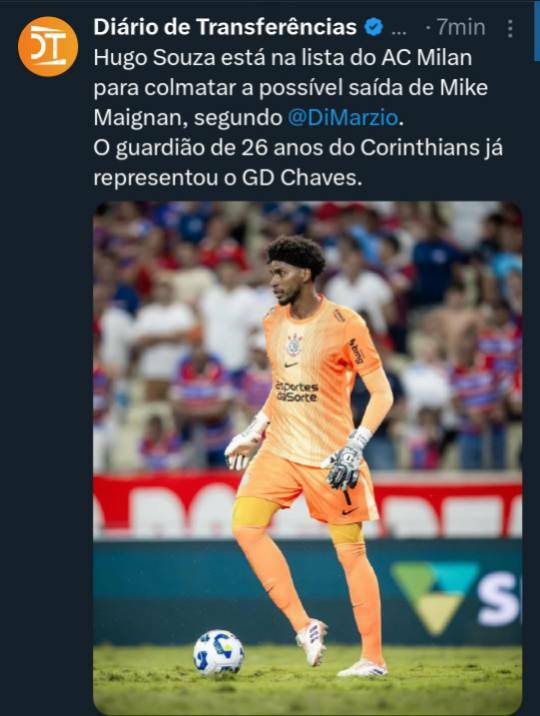Open the Diário de Transferências account name
Viewport: 540px width, 716px height.
coord(225,27)
